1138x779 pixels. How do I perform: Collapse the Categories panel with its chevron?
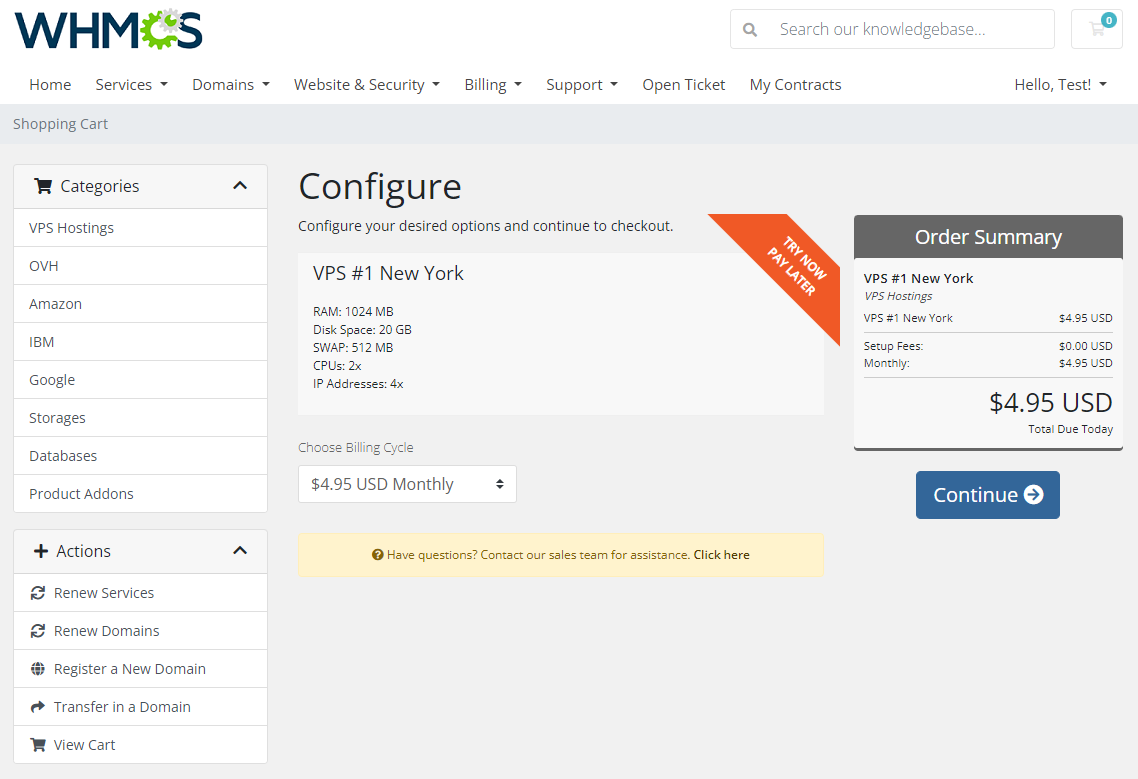[x=240, y=185]
